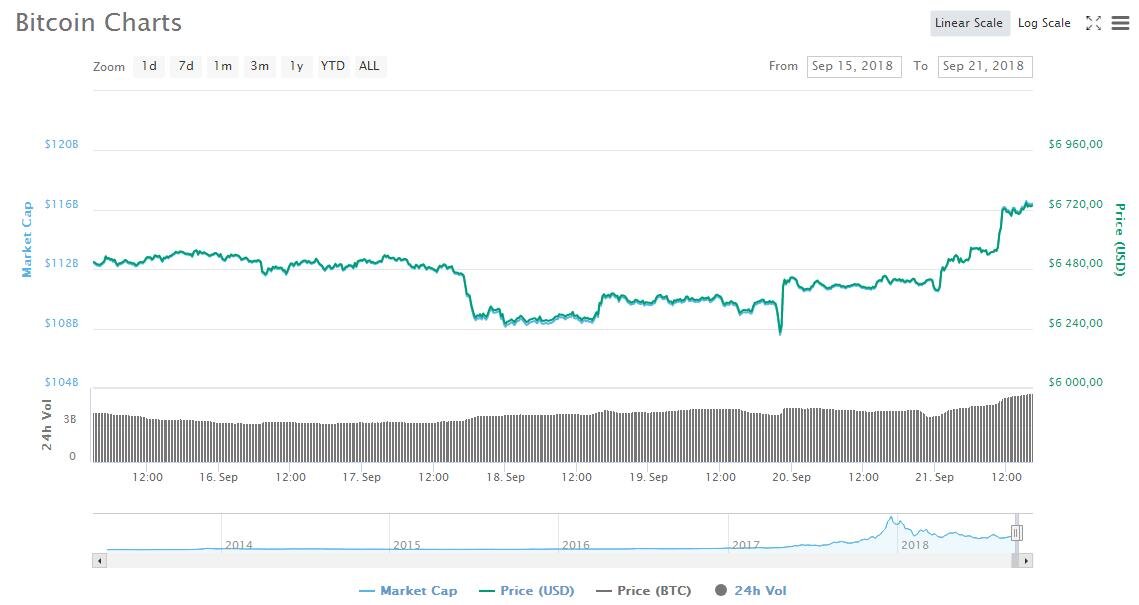Image resolution: width=1139 pixels, height=605 pixels.
Task: Toggle 24h Vol series label in legend
Action: point(760,590)
